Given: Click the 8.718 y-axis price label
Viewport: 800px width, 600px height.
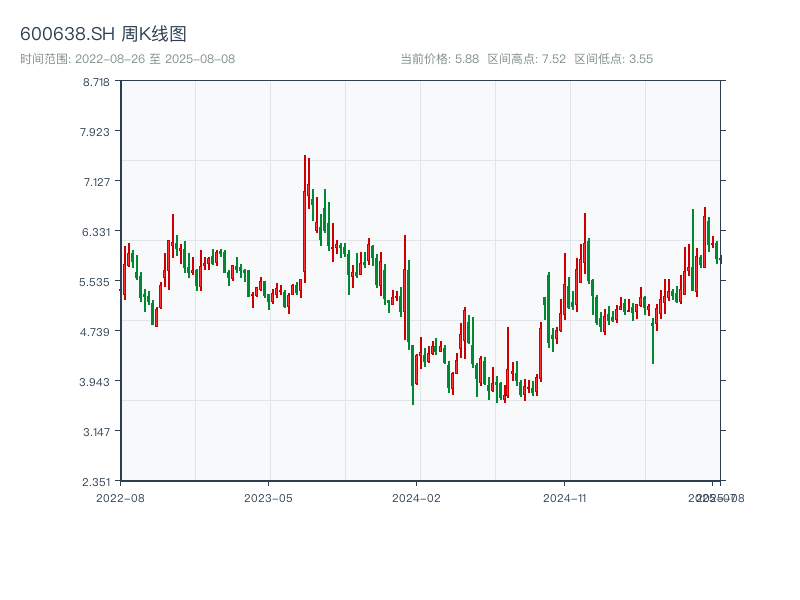Looking at the screenshot, I should coord(97,81).
